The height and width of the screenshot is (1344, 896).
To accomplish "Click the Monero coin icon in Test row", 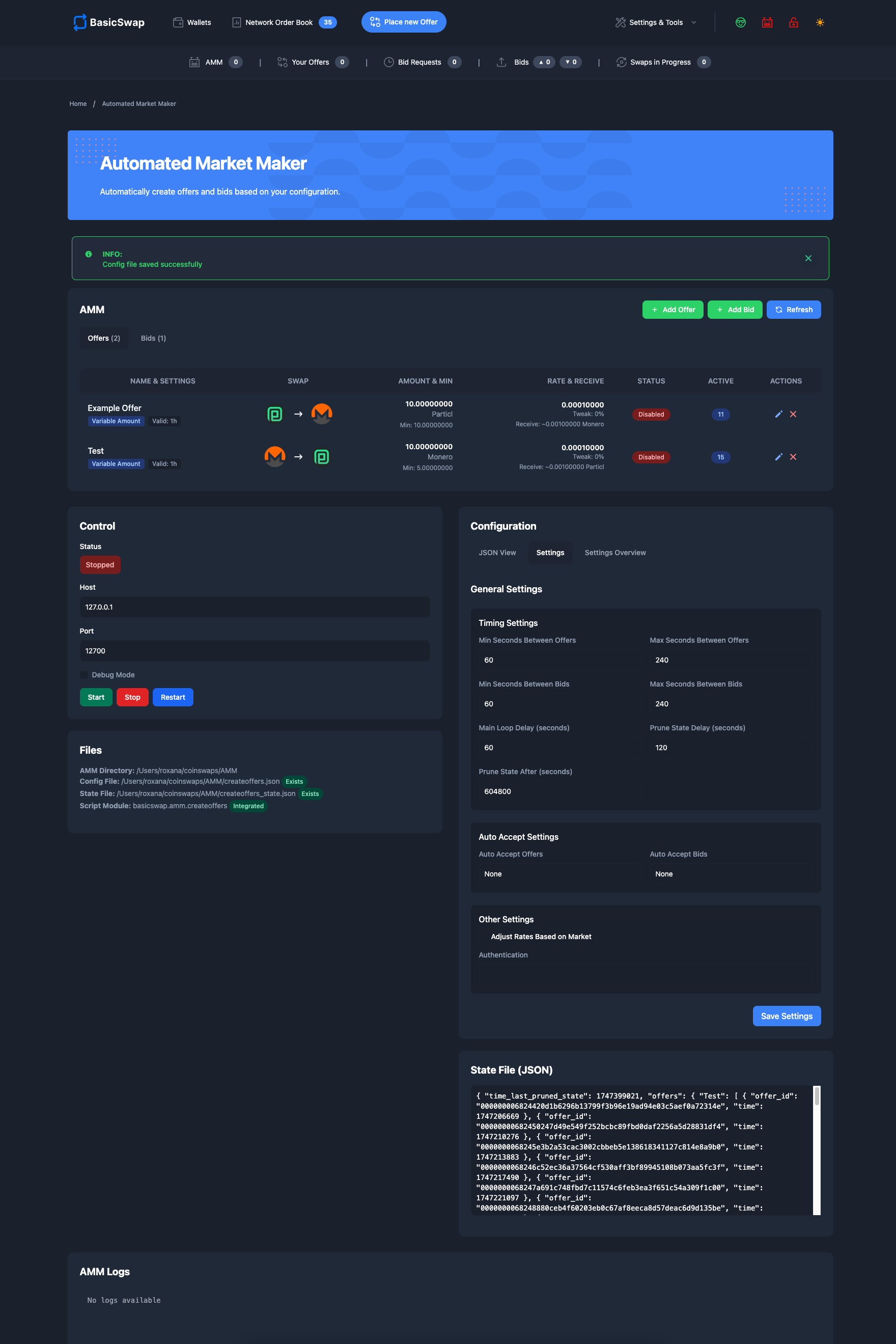I will point(275,457).
